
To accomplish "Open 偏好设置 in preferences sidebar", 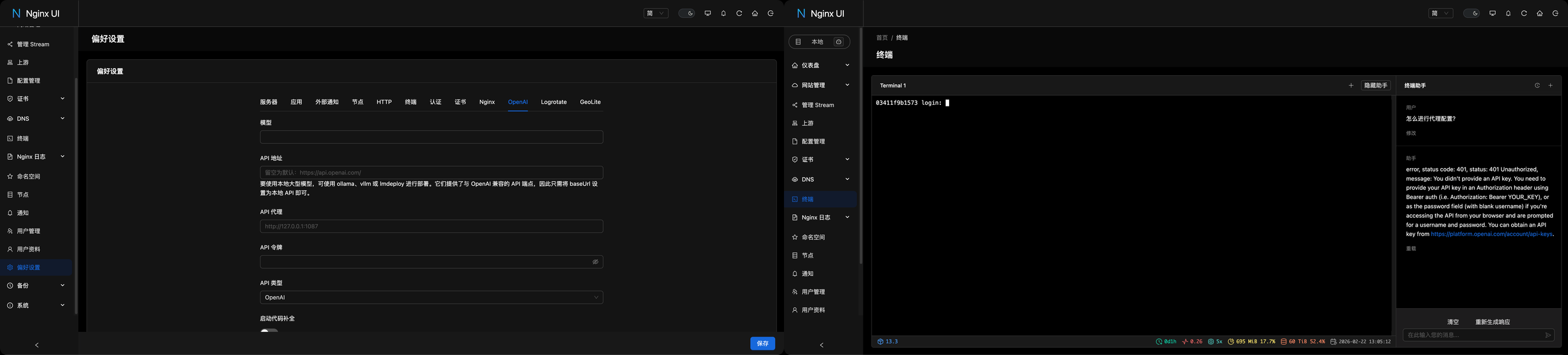I will tap(36, 267).
